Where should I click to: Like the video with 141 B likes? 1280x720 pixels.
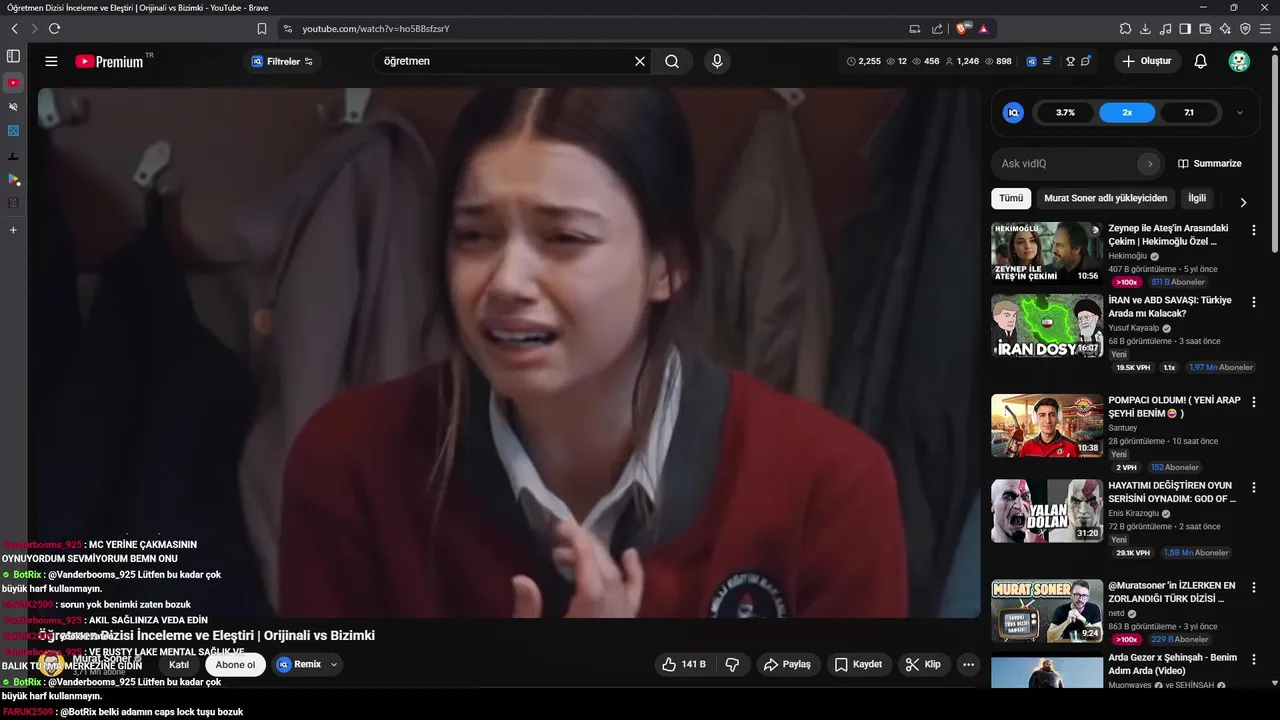coord(684,664)
